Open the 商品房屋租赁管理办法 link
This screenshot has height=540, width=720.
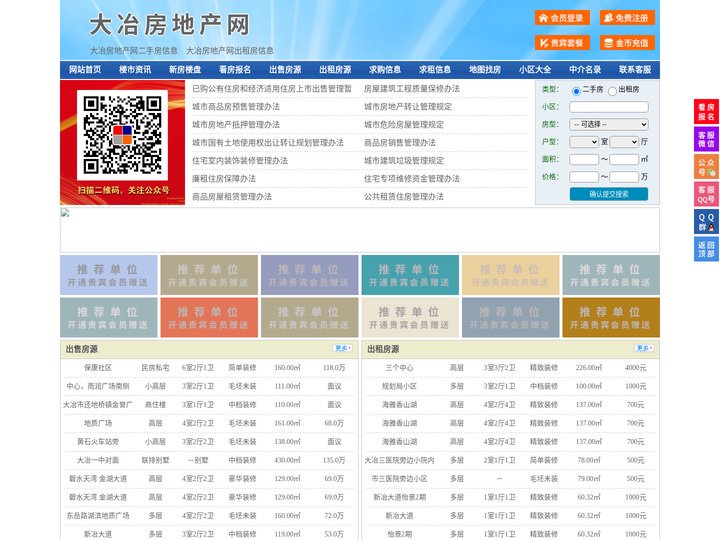(232, 197)
